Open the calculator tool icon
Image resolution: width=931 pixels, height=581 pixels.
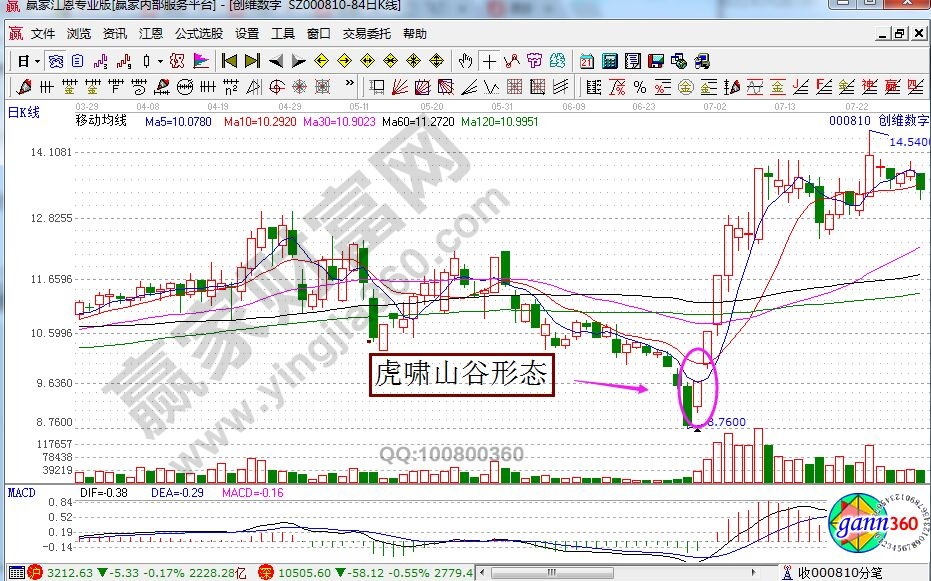(x=608, y=61)
